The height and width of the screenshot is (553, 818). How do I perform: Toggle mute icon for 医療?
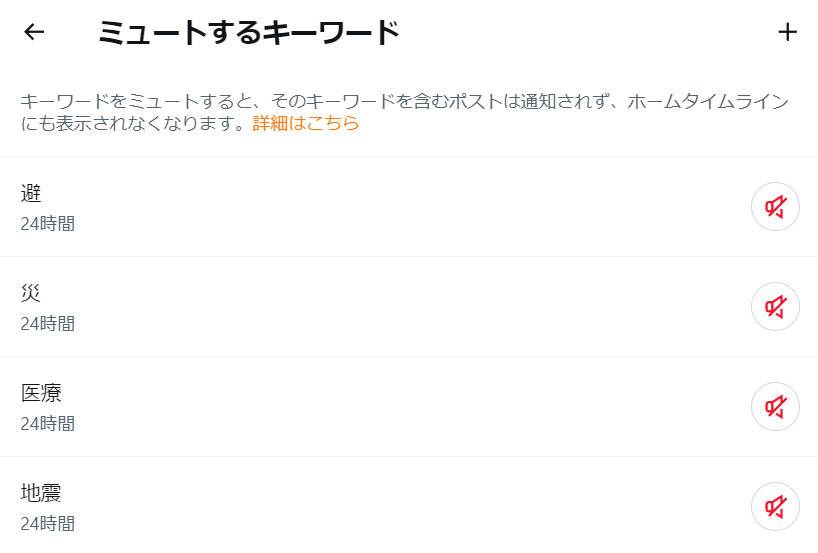(775, 407)
